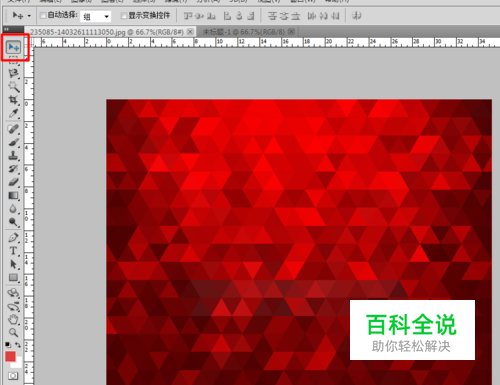Select the Eyedropper tool
Screen dimensions: 500x385
pyautogui.click(x=13, y=114)
